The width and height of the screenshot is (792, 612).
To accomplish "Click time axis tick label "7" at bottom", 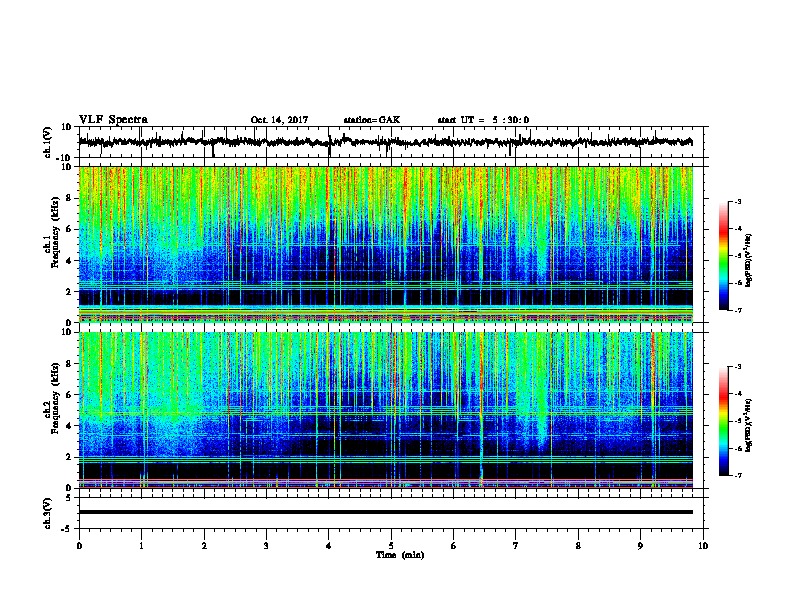I will pyautogui.click(x=516, y=546).
